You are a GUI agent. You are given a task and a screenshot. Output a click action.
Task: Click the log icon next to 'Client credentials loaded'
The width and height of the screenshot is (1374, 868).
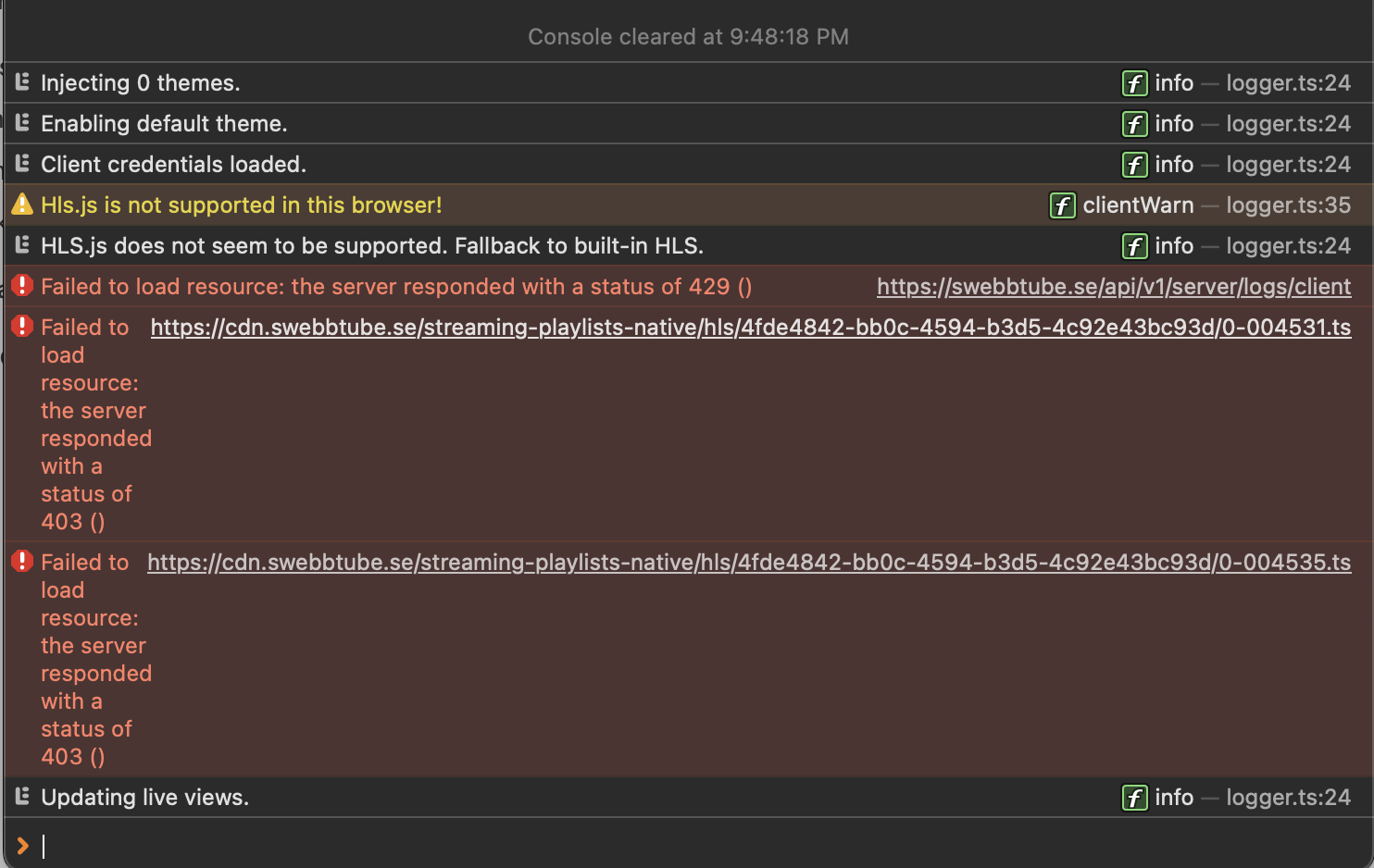(21, 164)
